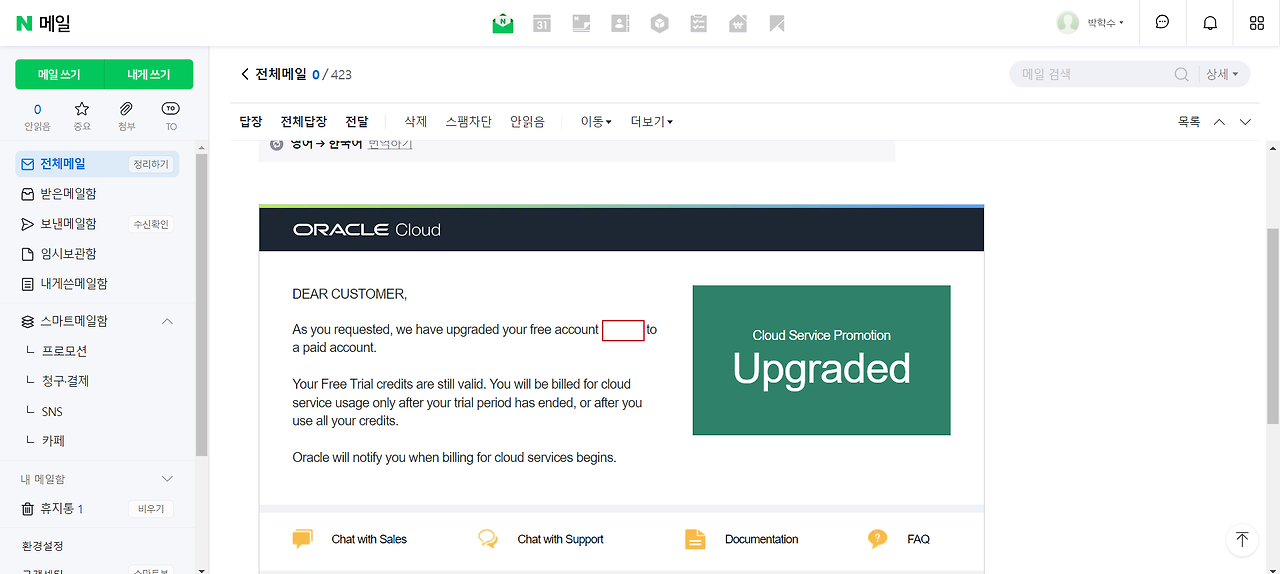
Task: Open the apps grid icon
Action: (x=1256, y=23)
